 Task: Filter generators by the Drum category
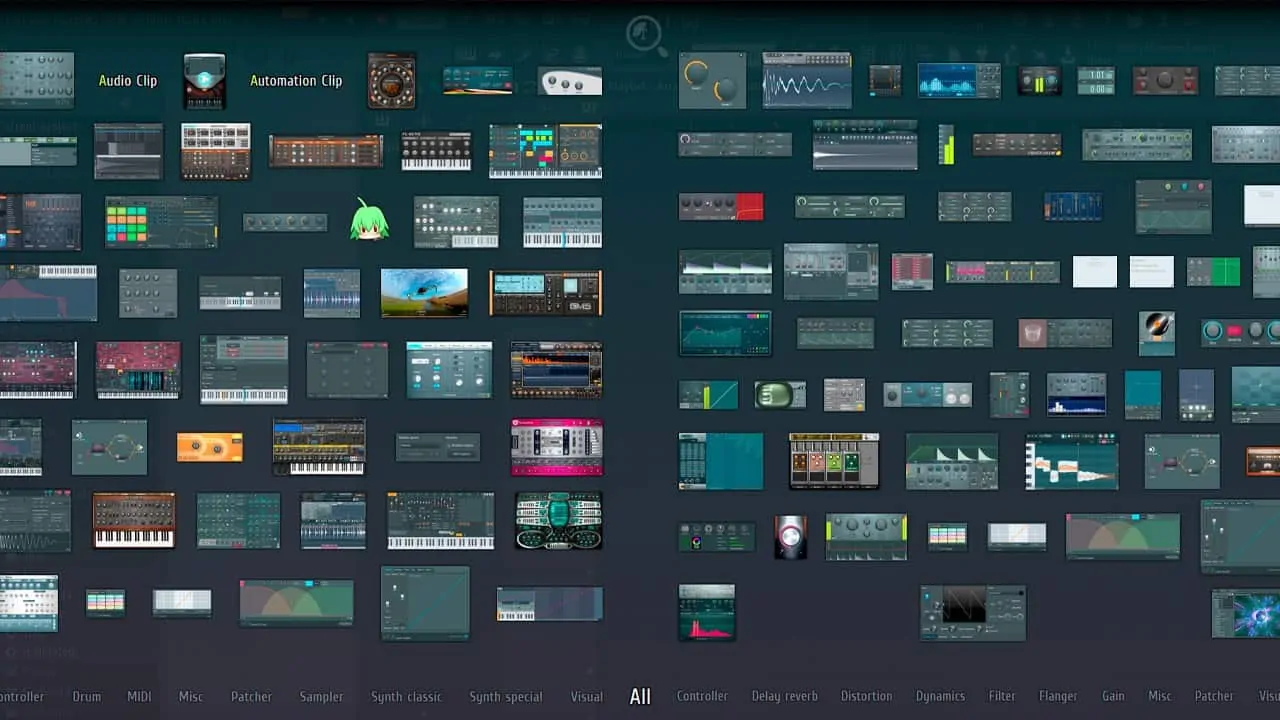(87, 696)
